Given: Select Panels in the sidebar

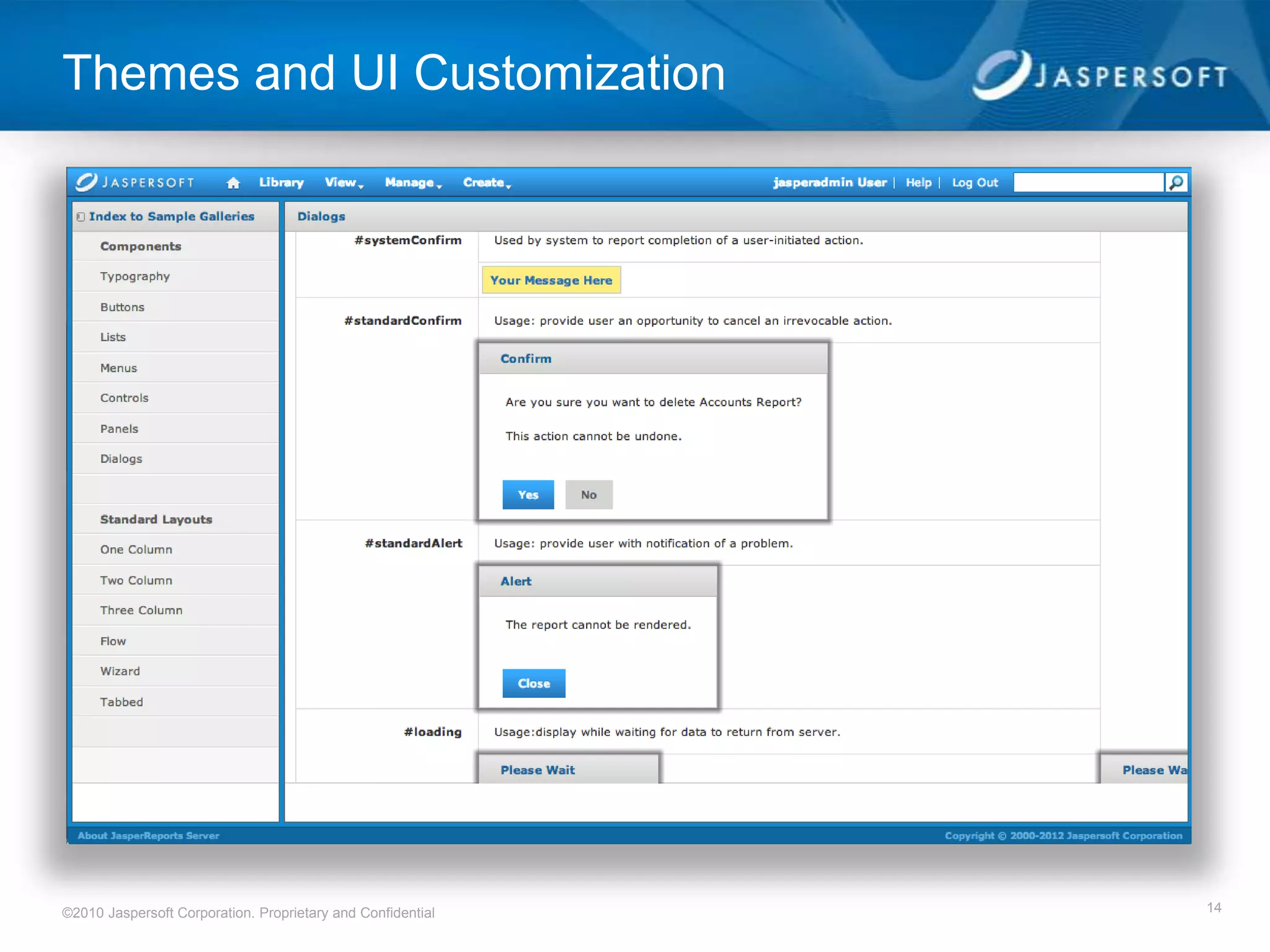Looking at the screenshot, I should pos(175,428).
